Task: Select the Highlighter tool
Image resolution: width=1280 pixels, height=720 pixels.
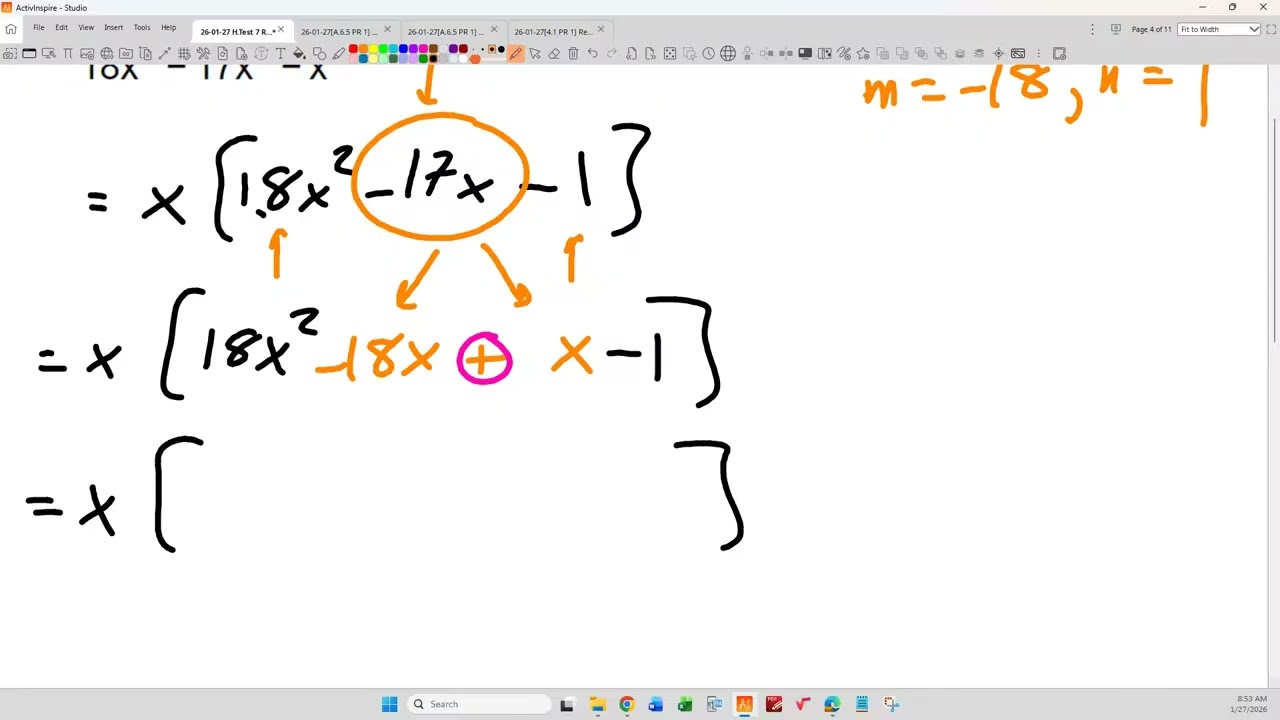Action: click(x=339, y=53)
